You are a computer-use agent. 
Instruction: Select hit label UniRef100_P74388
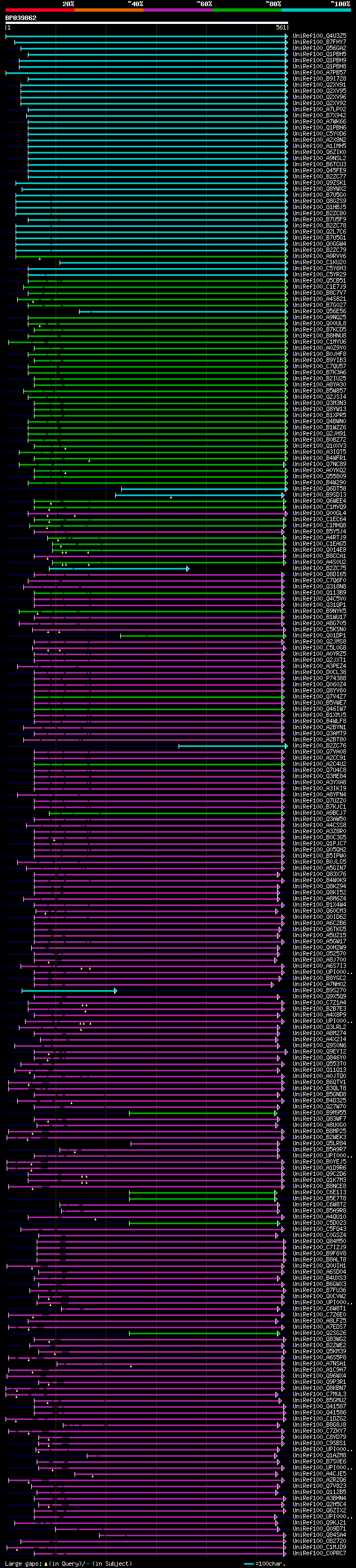pyautogui.click(x=319, y=678)
